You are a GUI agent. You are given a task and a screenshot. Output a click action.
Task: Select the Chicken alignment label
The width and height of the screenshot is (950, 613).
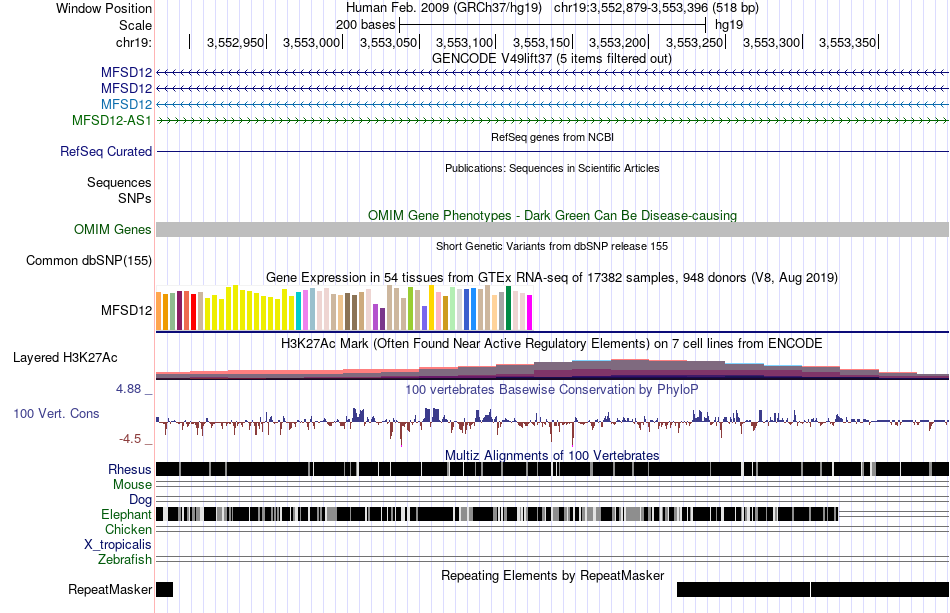[x=128, y=529]
